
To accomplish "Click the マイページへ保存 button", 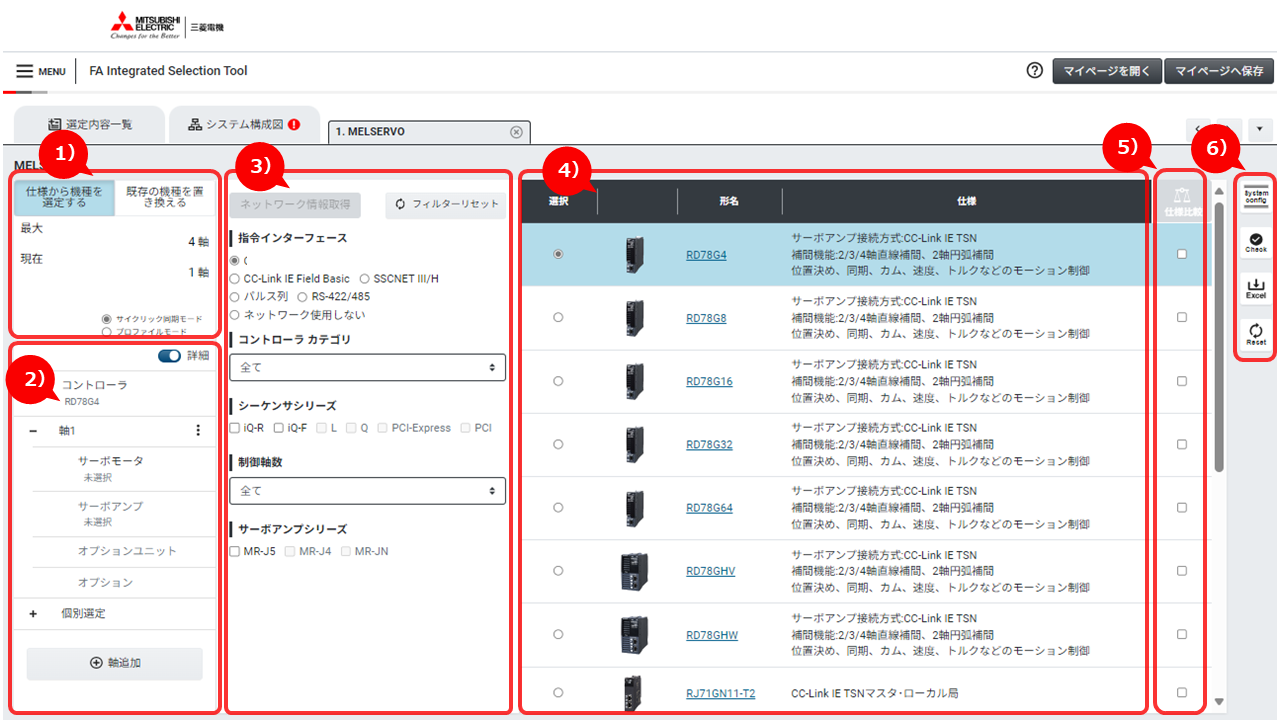I will 1219,71.
